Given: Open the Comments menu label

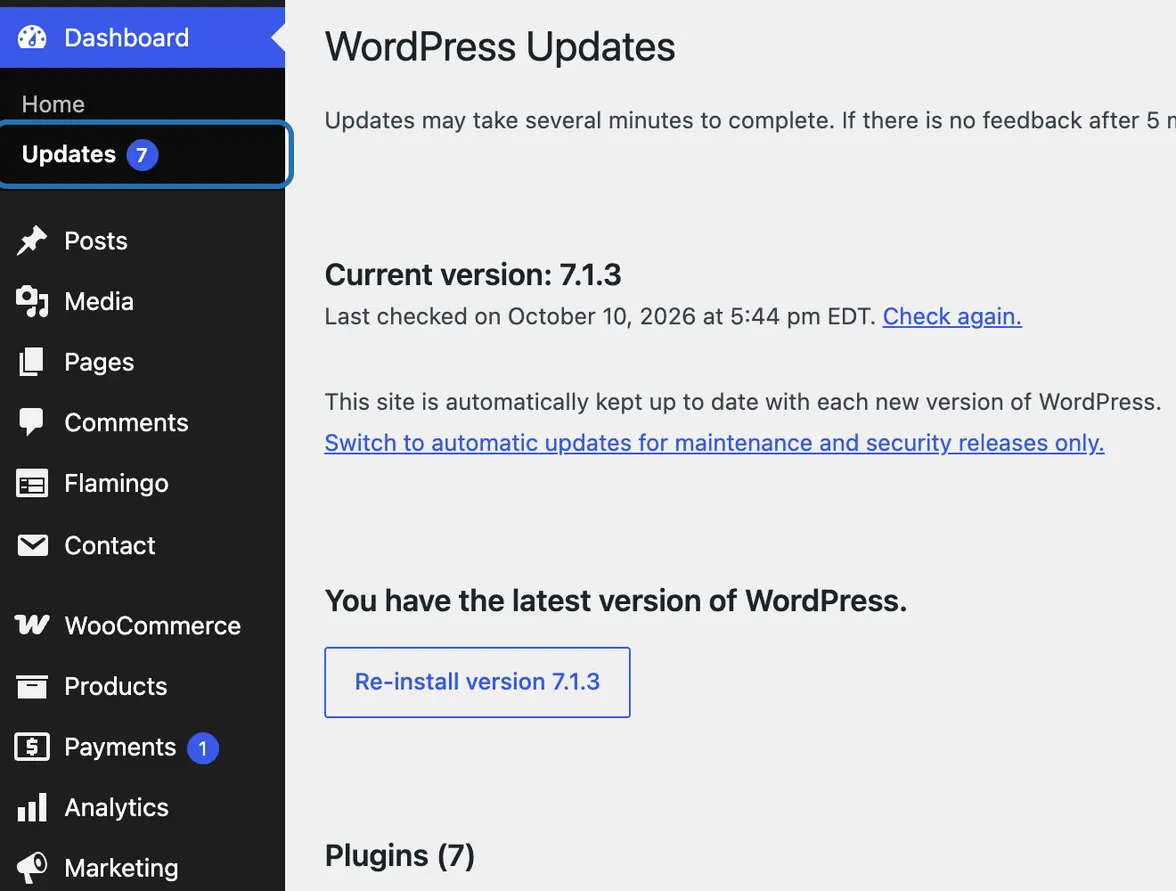Looking at the screenshot, I should click(x=127, y=423).
